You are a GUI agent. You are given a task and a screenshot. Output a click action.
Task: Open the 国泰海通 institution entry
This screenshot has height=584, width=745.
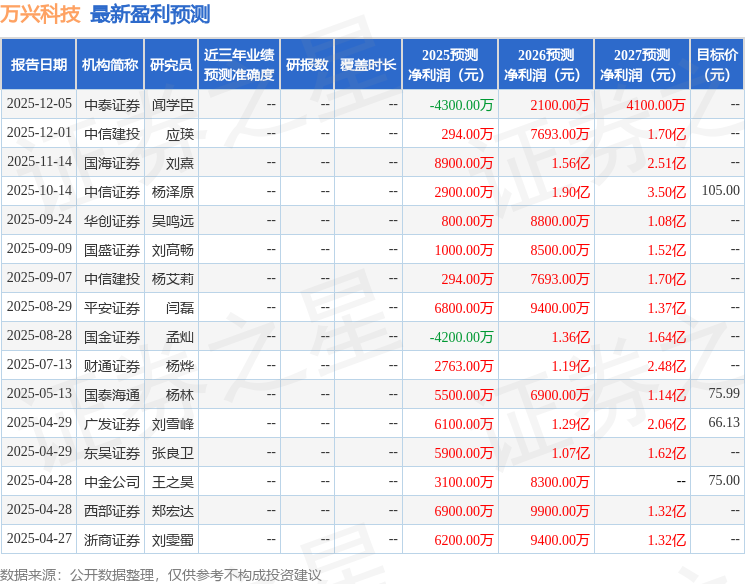click(110, 395)
